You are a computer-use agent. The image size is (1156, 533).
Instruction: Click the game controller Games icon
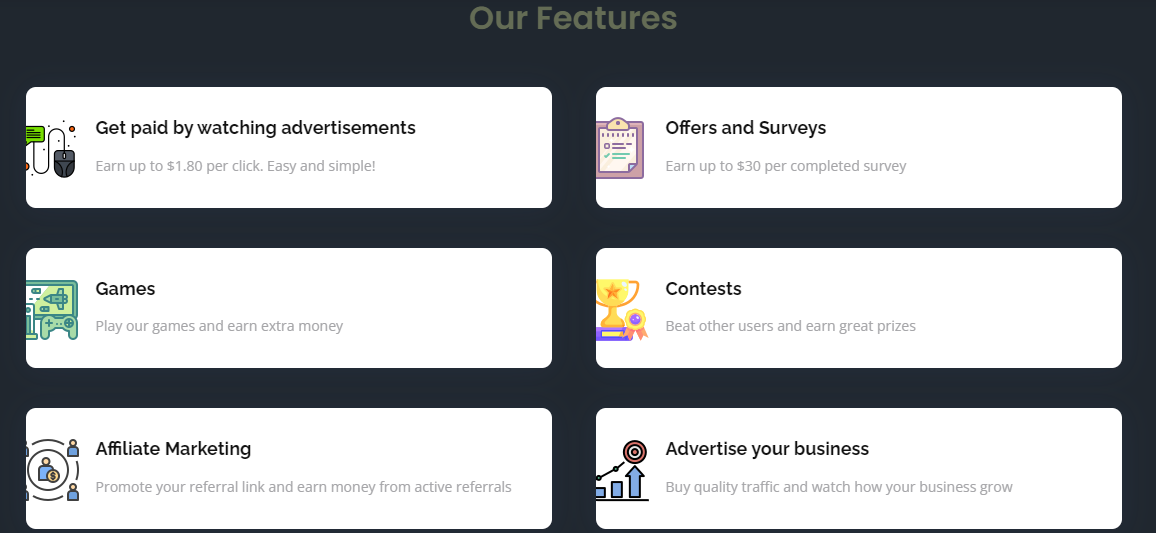pos(52,310)
